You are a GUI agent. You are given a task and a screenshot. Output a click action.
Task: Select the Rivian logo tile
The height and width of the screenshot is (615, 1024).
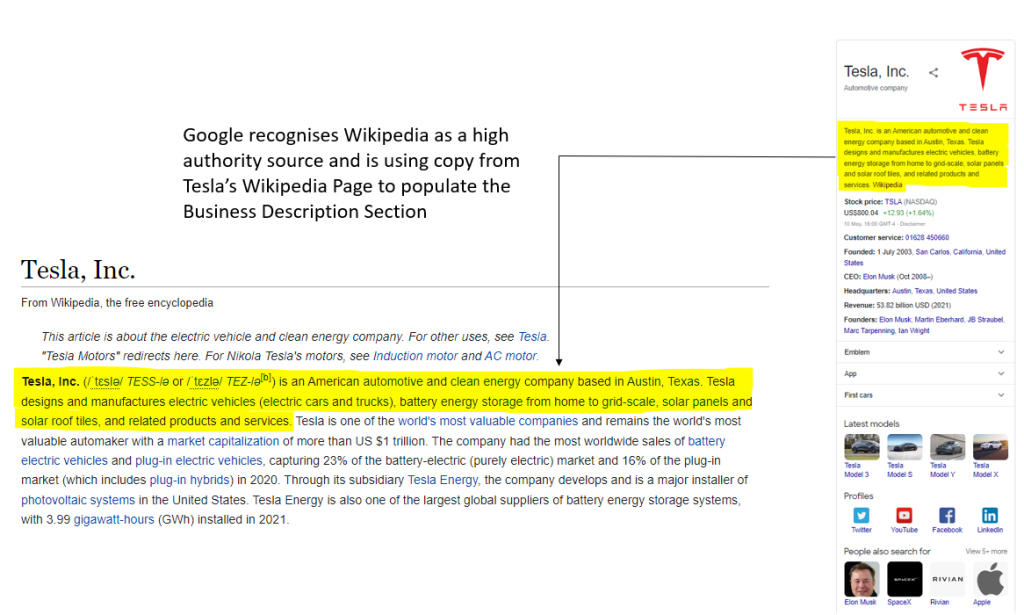point(948,579)
